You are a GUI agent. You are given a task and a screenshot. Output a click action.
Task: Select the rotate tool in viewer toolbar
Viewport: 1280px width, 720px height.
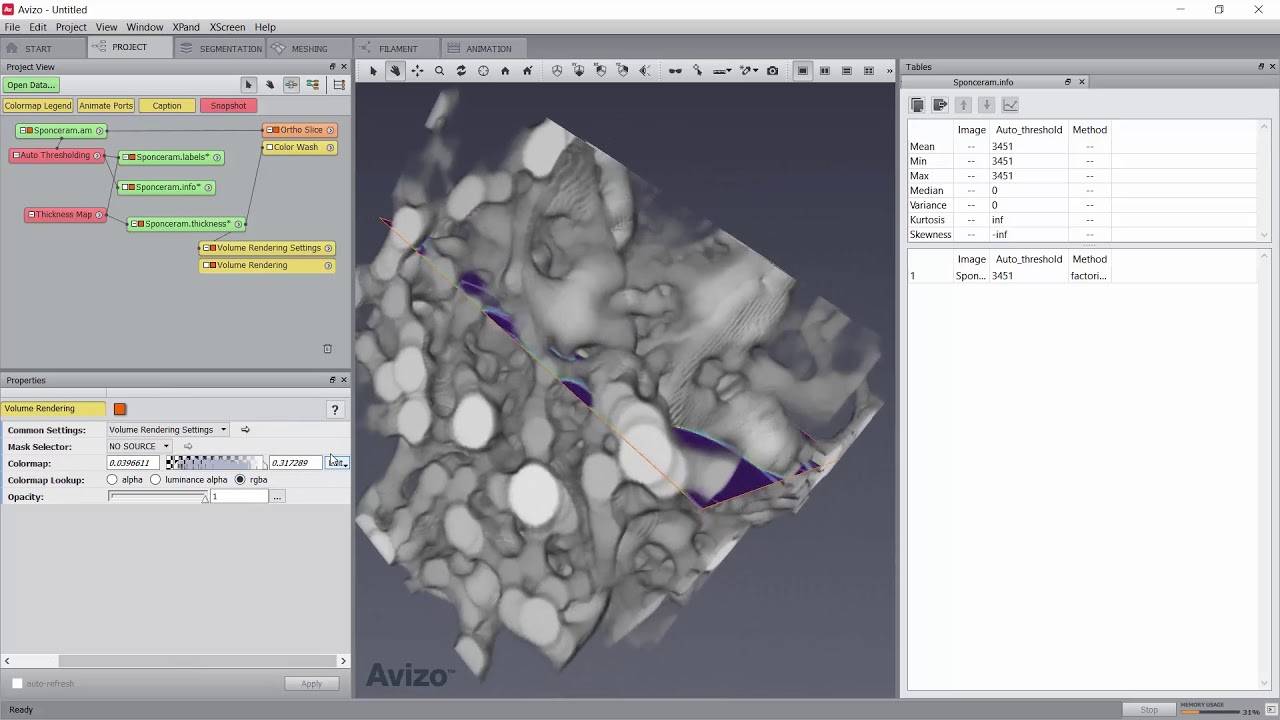click(x=461, y=71)
